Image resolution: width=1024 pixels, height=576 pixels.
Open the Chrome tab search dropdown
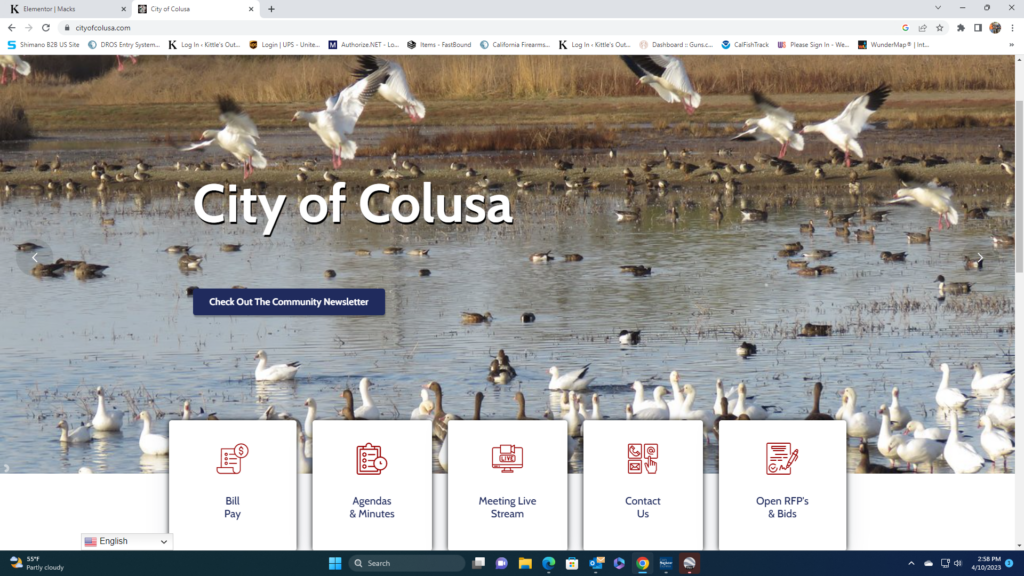pyautogui.click(x=938, y=8)
